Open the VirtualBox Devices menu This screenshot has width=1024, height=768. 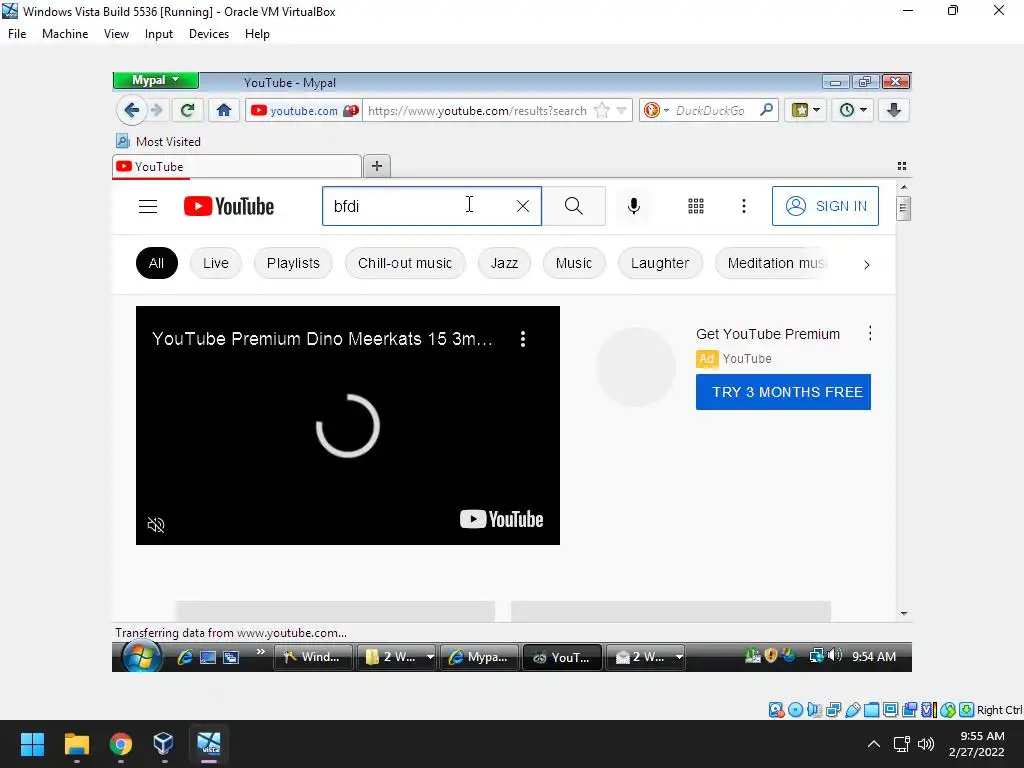[209, 34]
